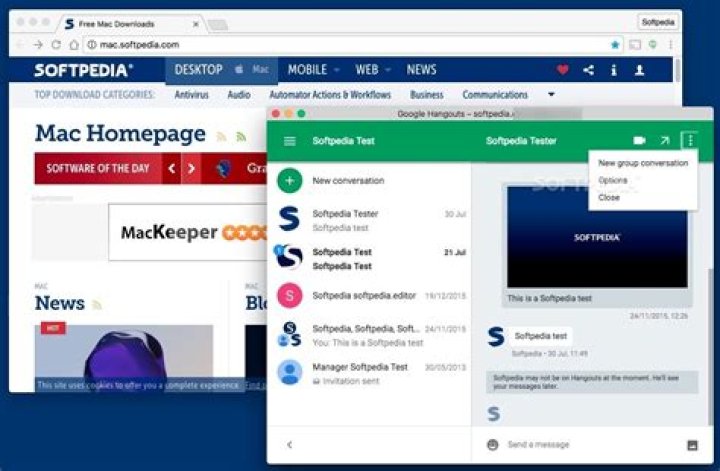Click the info icon on Softpedia header
The height and width of the screenshot is (471, 720).
[x=613, y=70]
